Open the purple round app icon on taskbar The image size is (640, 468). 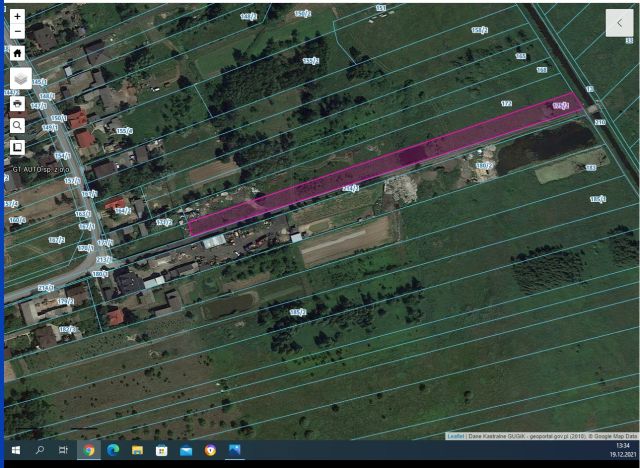coord(210,450)
